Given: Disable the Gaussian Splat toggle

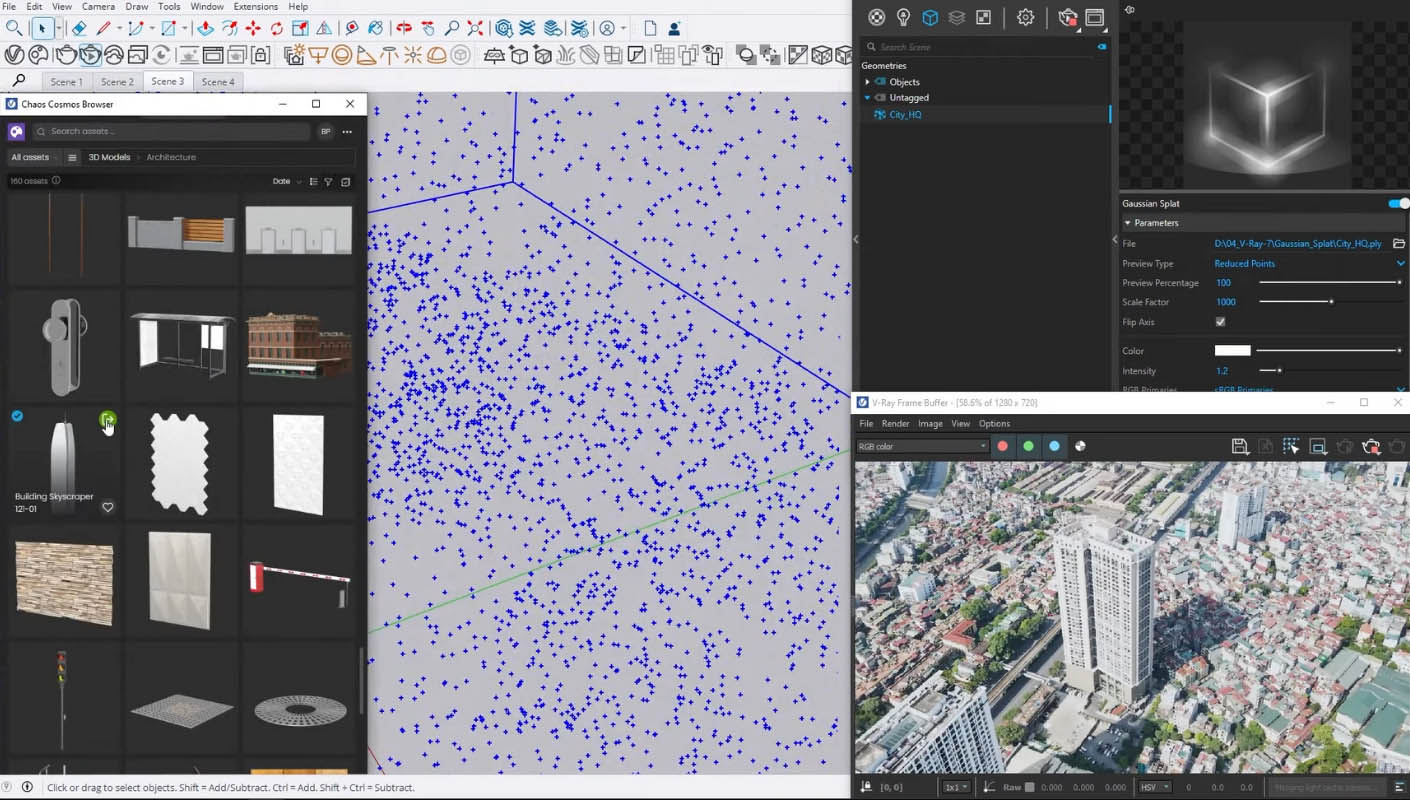Looking at the screenshot, I should coord(1396,203).
